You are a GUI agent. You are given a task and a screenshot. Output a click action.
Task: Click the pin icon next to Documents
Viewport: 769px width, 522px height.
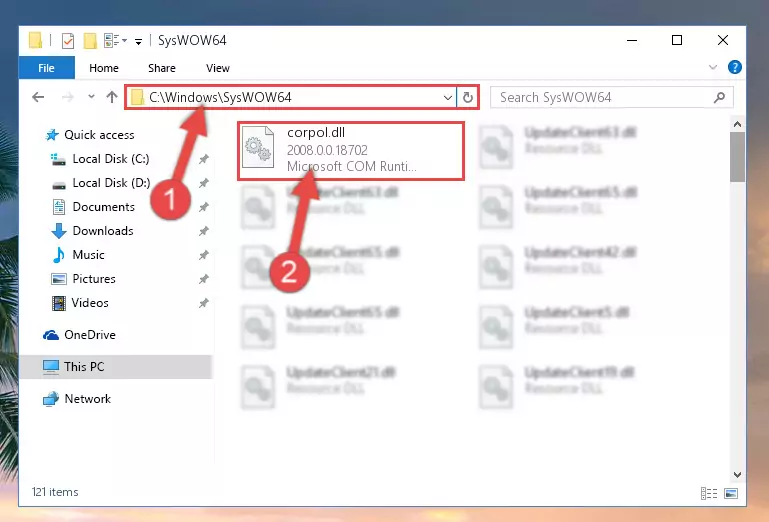pyautogui.click(x=204, y=207)
